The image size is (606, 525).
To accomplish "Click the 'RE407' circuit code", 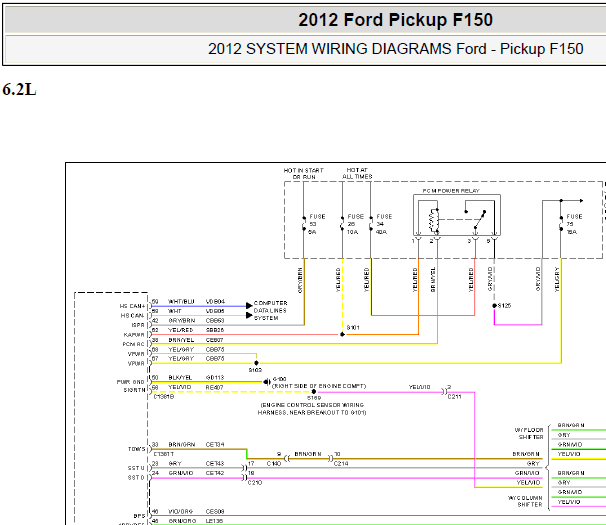I will [x=215, y=387].
